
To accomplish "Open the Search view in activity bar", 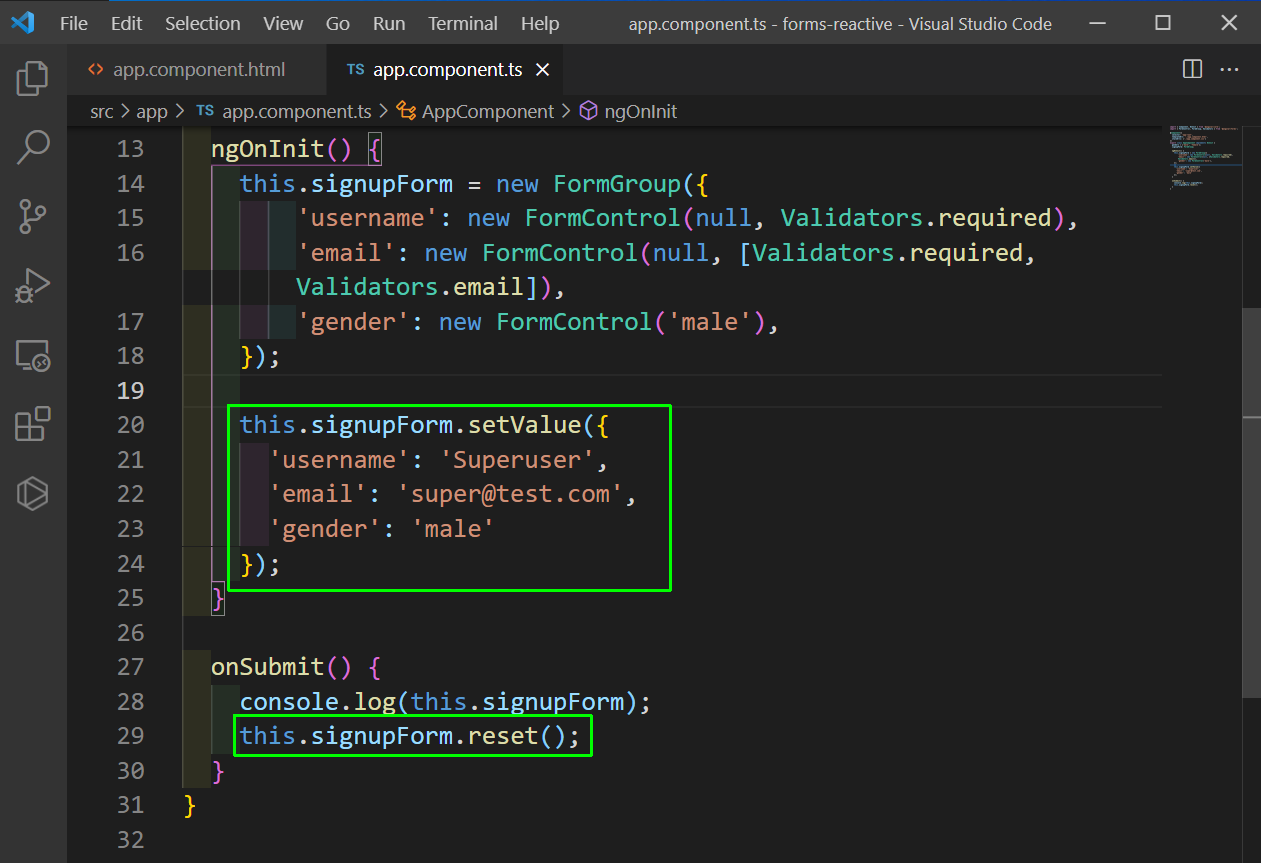I will tap(33, 147).
